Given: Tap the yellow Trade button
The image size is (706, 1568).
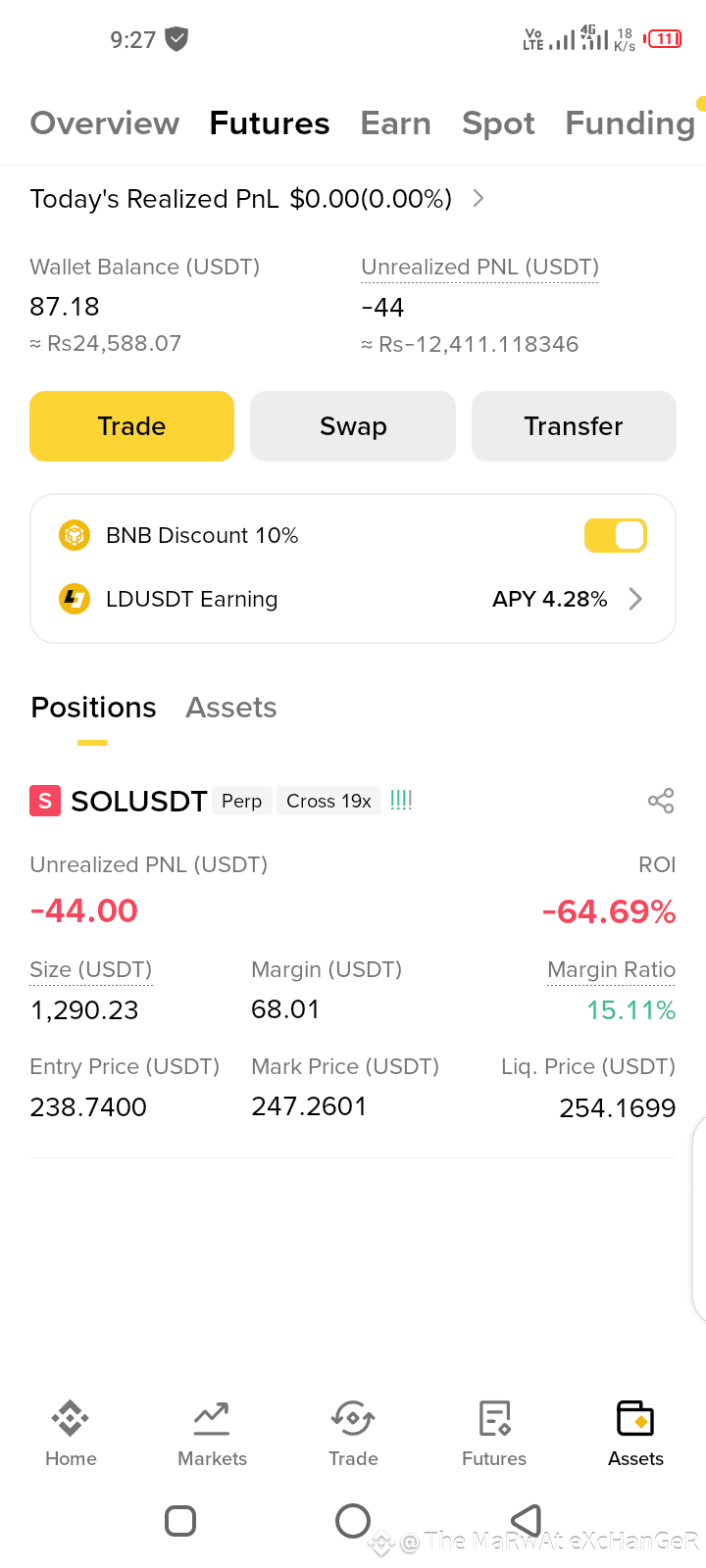Looking at the screenshot, I should [131, 426].
